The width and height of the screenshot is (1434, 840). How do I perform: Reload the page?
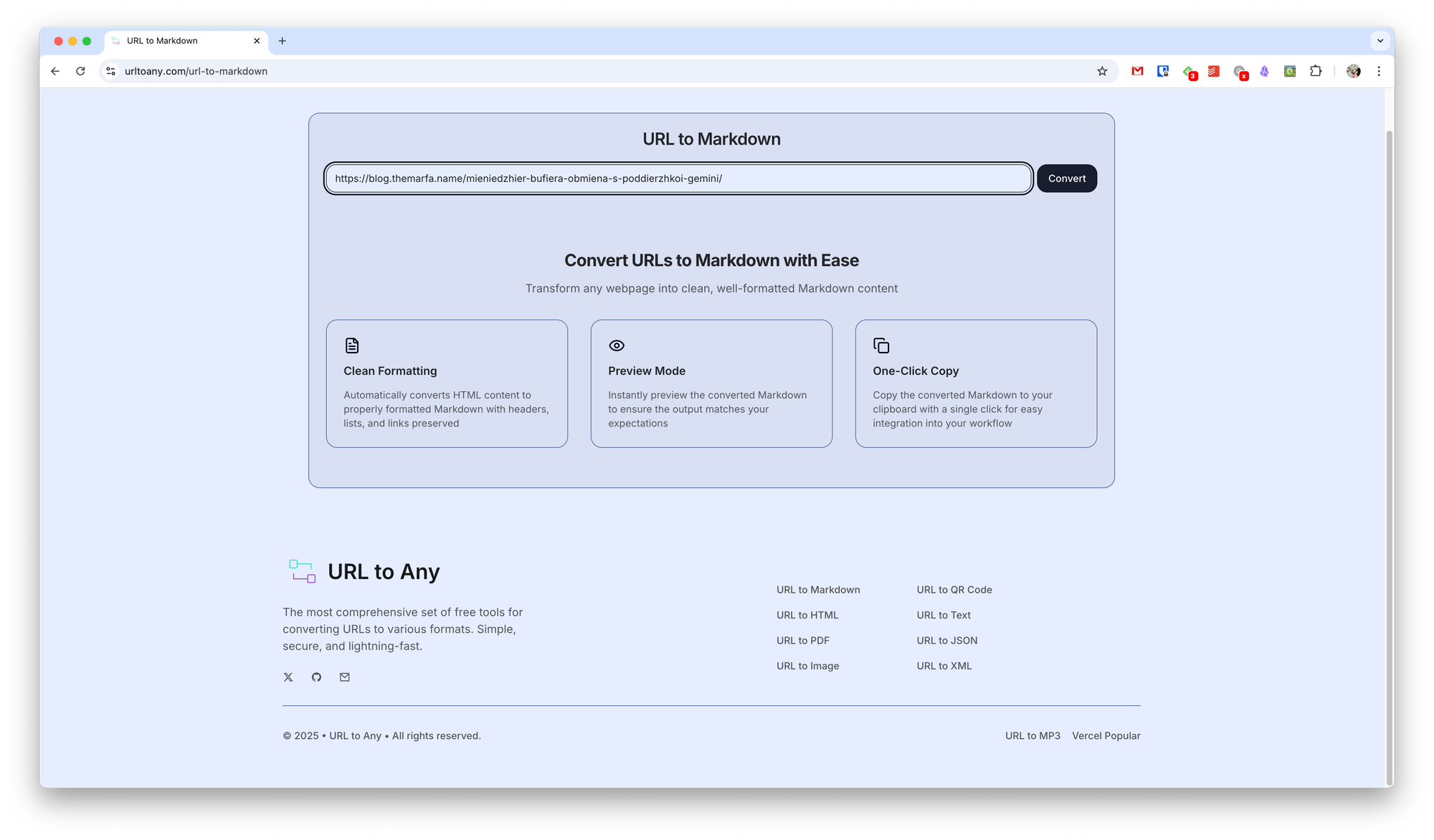coord(80,71)
